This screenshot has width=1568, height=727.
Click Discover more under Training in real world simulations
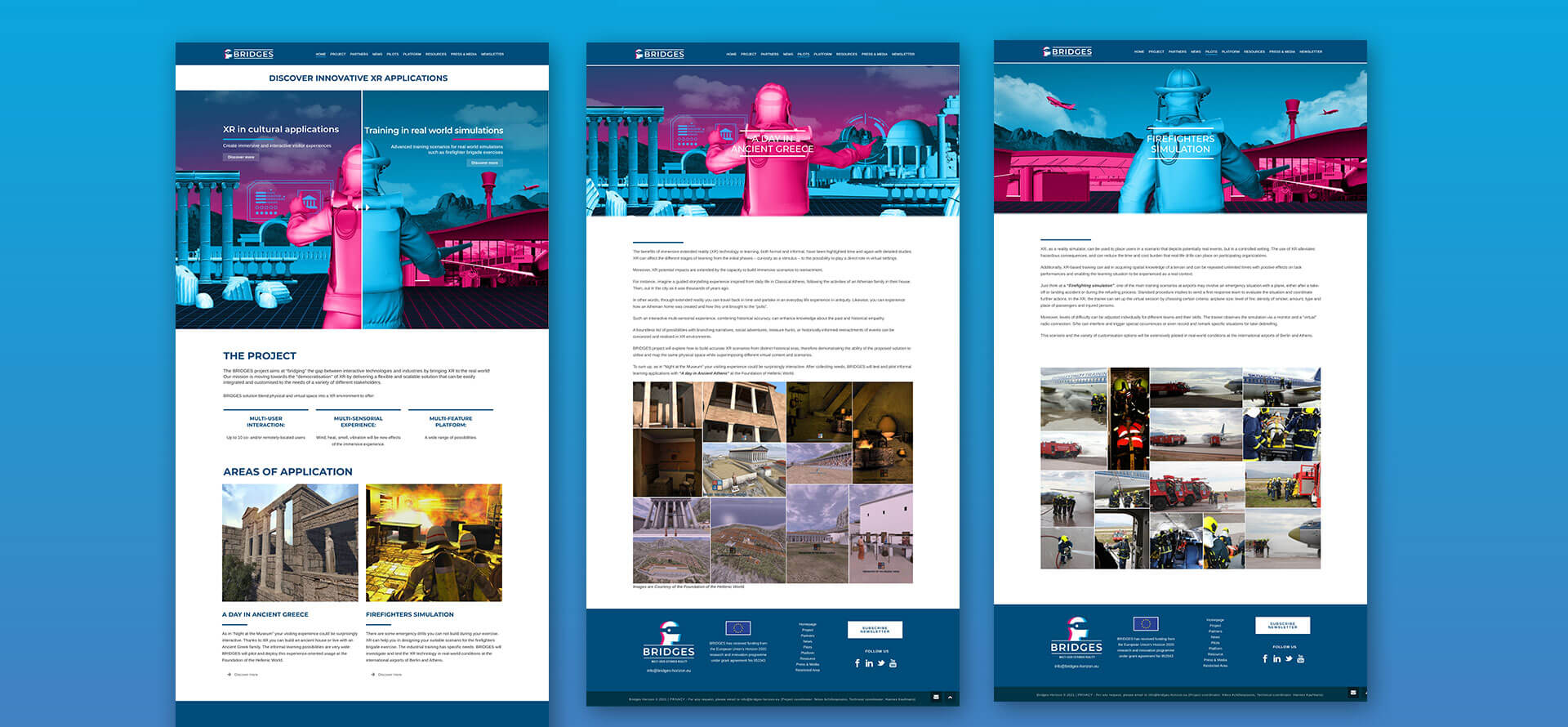484,163
